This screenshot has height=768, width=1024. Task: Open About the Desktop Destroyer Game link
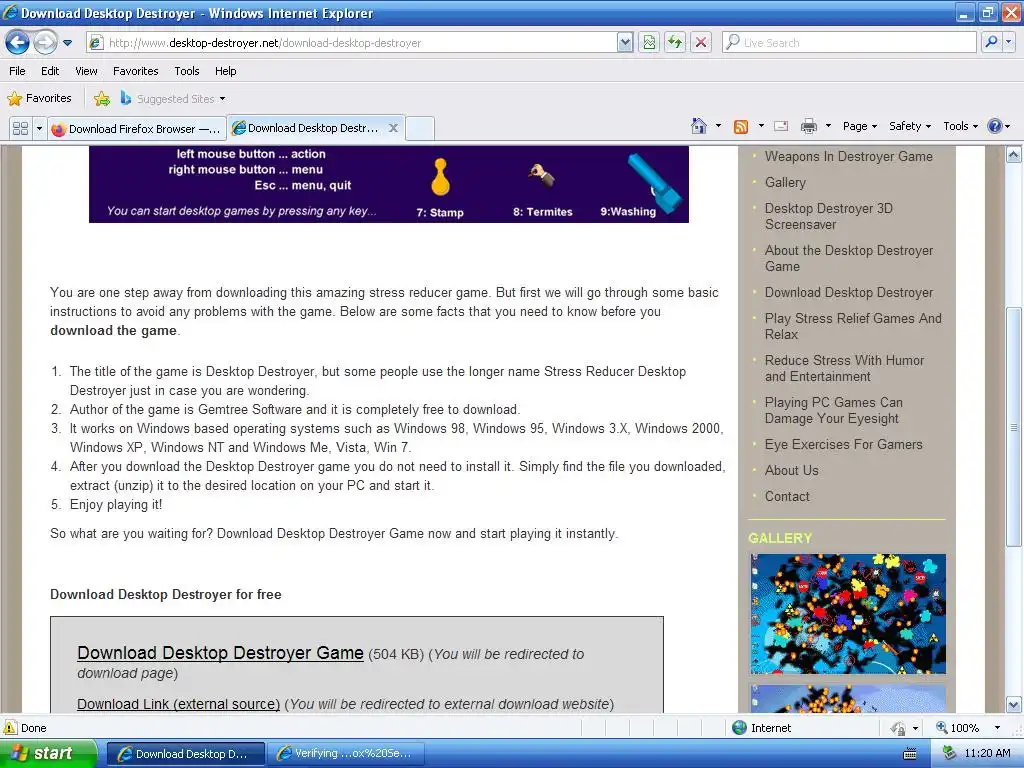tap(849, 259)
